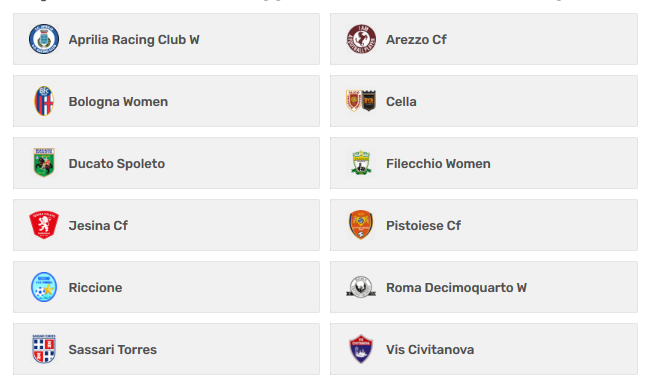The height and width of the screenshot is (388, 656).
Task: Open the Pistoiese Cf team name
Action: tap(423, 225)
